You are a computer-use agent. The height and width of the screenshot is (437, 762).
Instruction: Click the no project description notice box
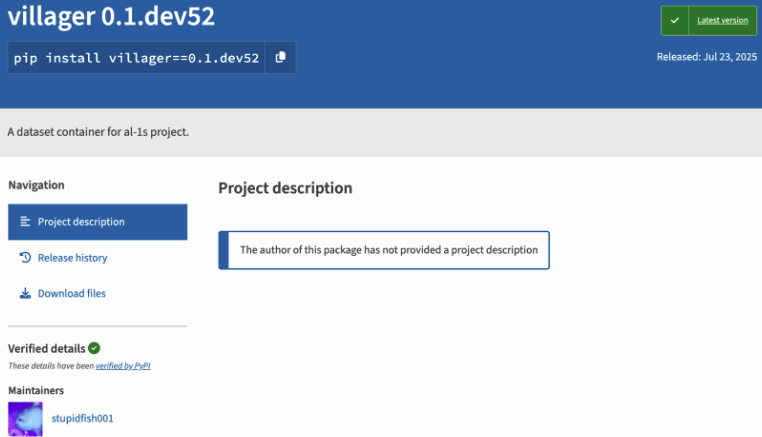pos(384,250)
